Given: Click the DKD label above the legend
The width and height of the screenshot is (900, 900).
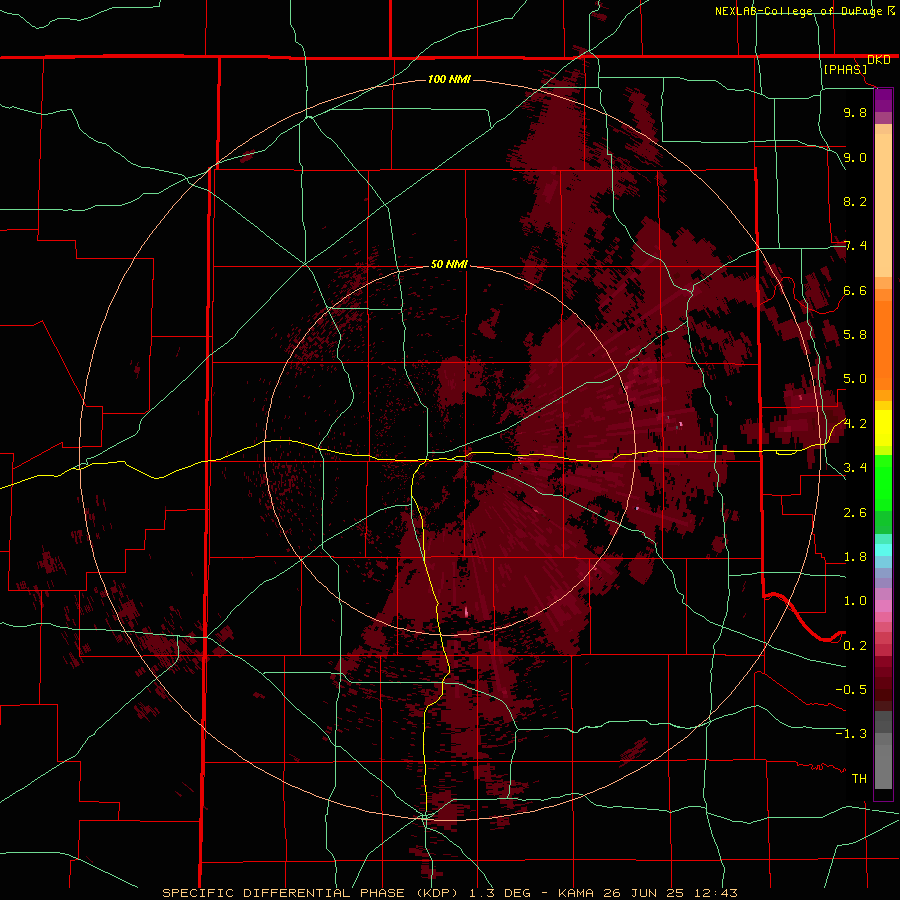Looking at the screenshot, I should (x=878, y=60).
